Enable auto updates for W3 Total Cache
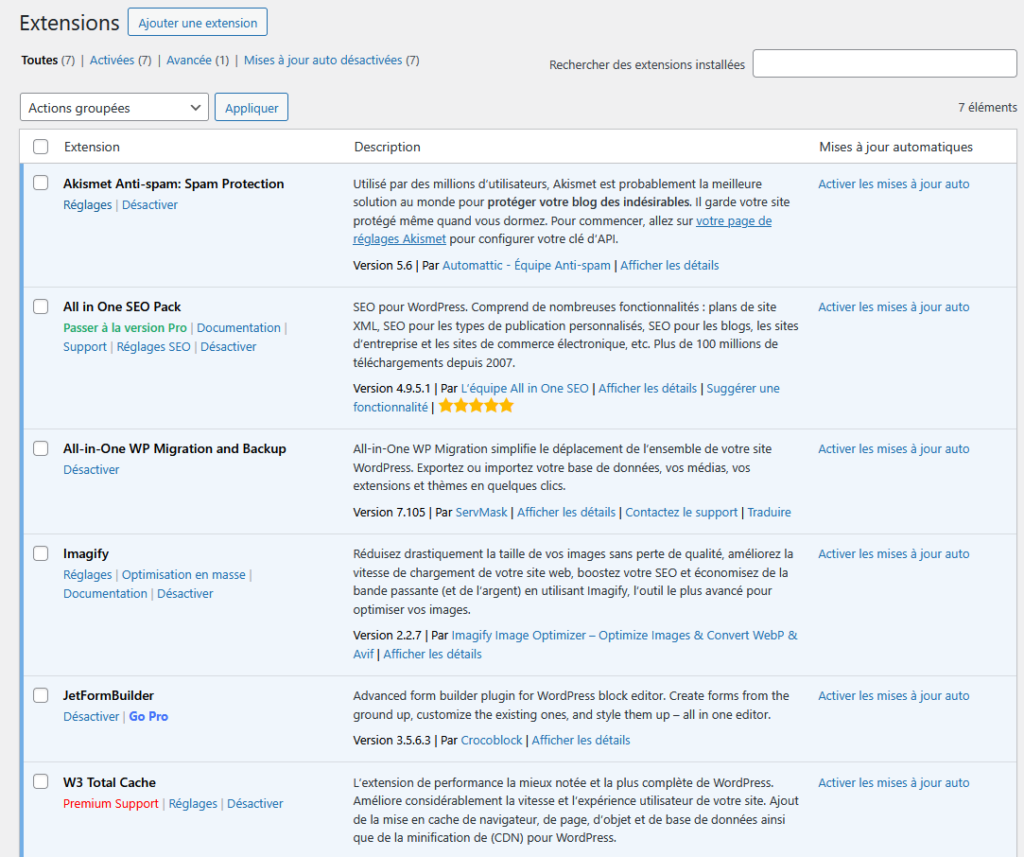1024x857 pixels. (893, 783)
